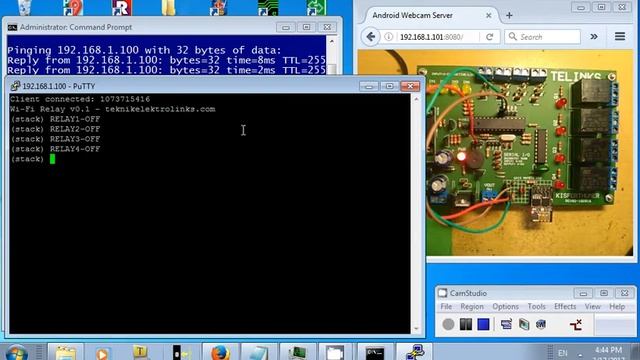Open the CamStudio Region menu
640x360 pixels.
point(472,307)
